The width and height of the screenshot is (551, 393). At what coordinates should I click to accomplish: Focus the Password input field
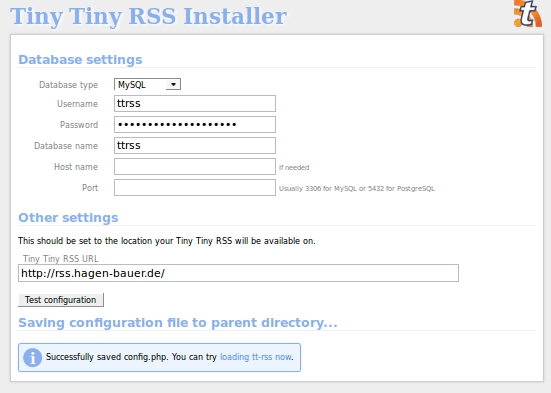tap(195, 124)
